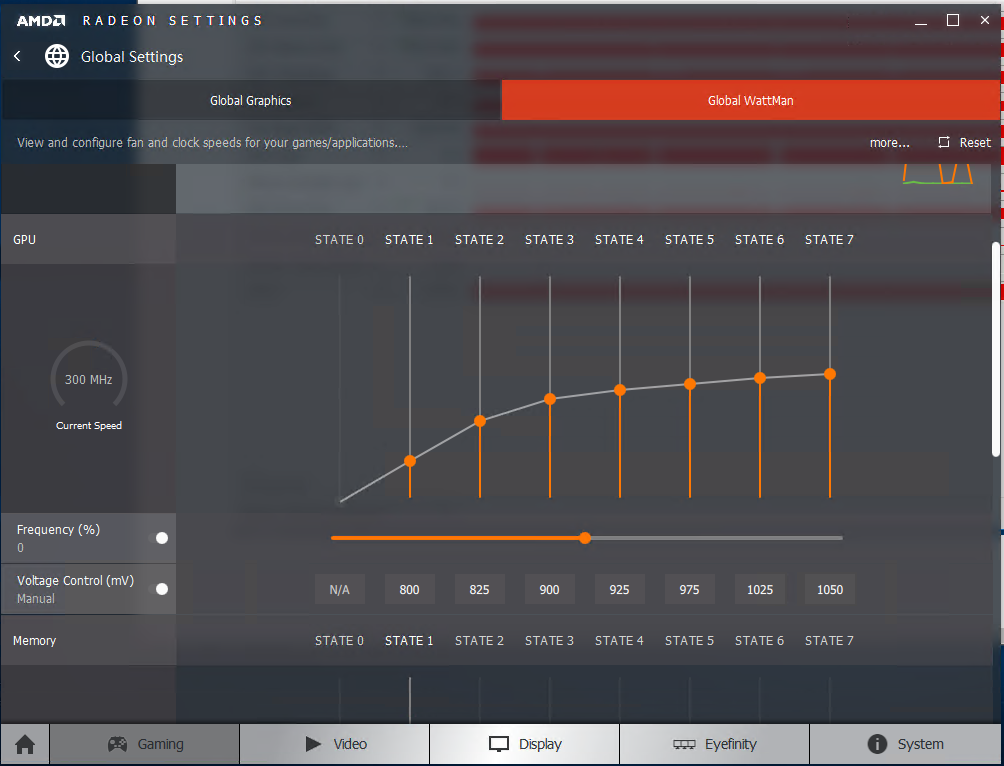Click GPU STATE 4 column header
This screenshot has width=1004, height=766.
tap(619, 240)
